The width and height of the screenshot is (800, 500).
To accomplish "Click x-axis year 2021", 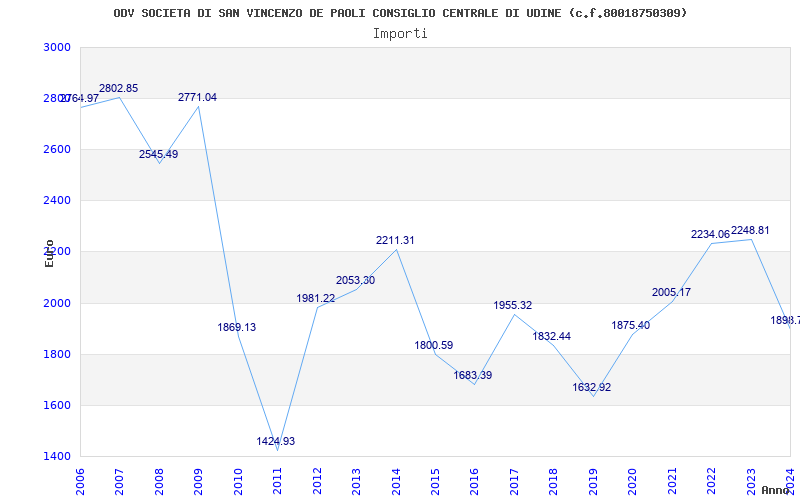I will point(672,481).
